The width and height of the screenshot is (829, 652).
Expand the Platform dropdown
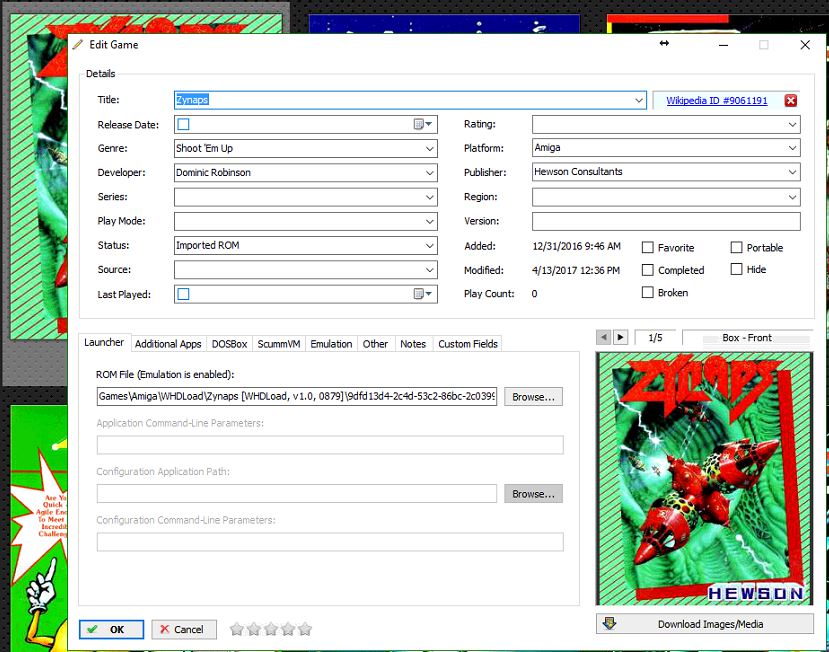tap(793, 148)
